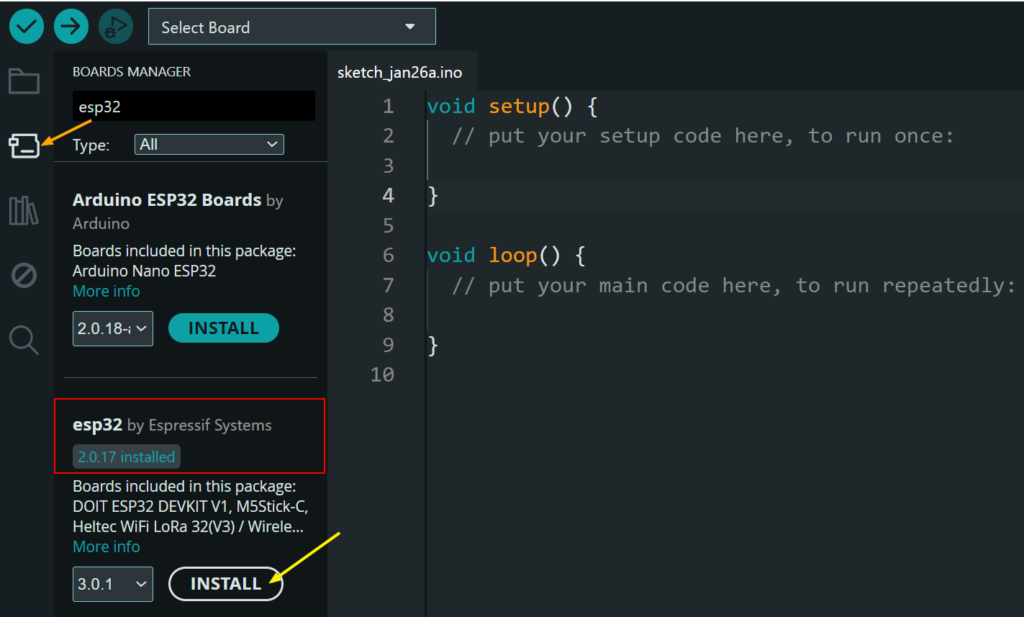
Task: Install the Arduino ESP32 Boards package
Action: click(x=223, y=328)
